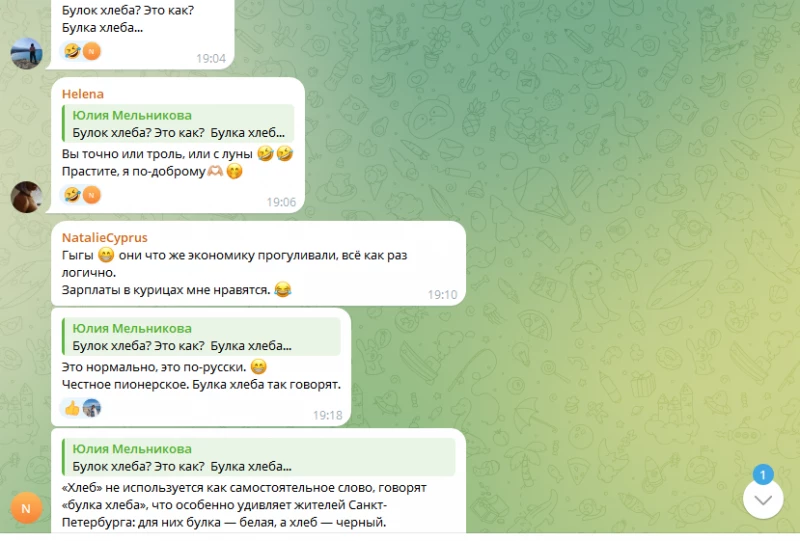
Task: Go to quoted message in the 19:18 reply
Action: (201, 337)
